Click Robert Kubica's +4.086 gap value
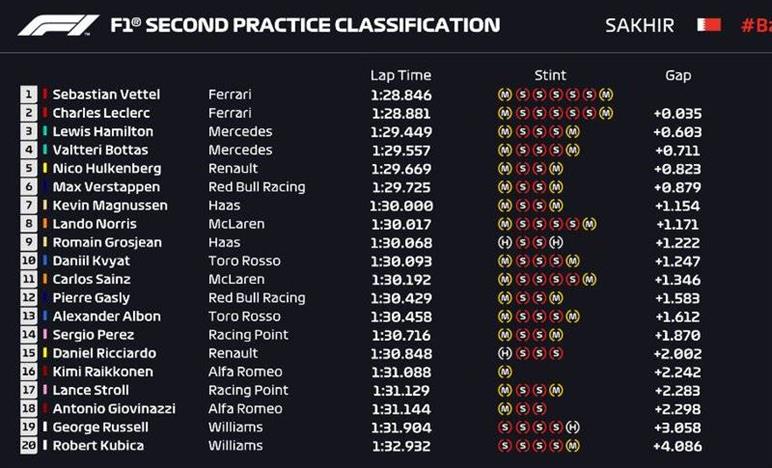The width and height of the screenshot is (772, 468). point(678,445)
